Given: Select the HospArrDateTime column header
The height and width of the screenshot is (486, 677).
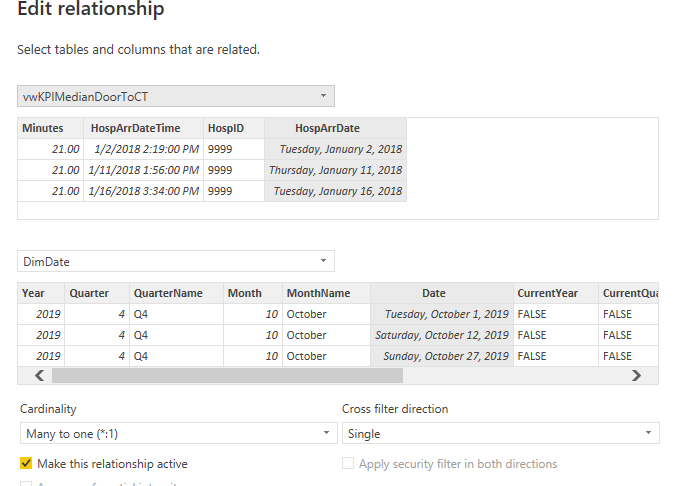Looking at the screenshot, I should [143, 128].
